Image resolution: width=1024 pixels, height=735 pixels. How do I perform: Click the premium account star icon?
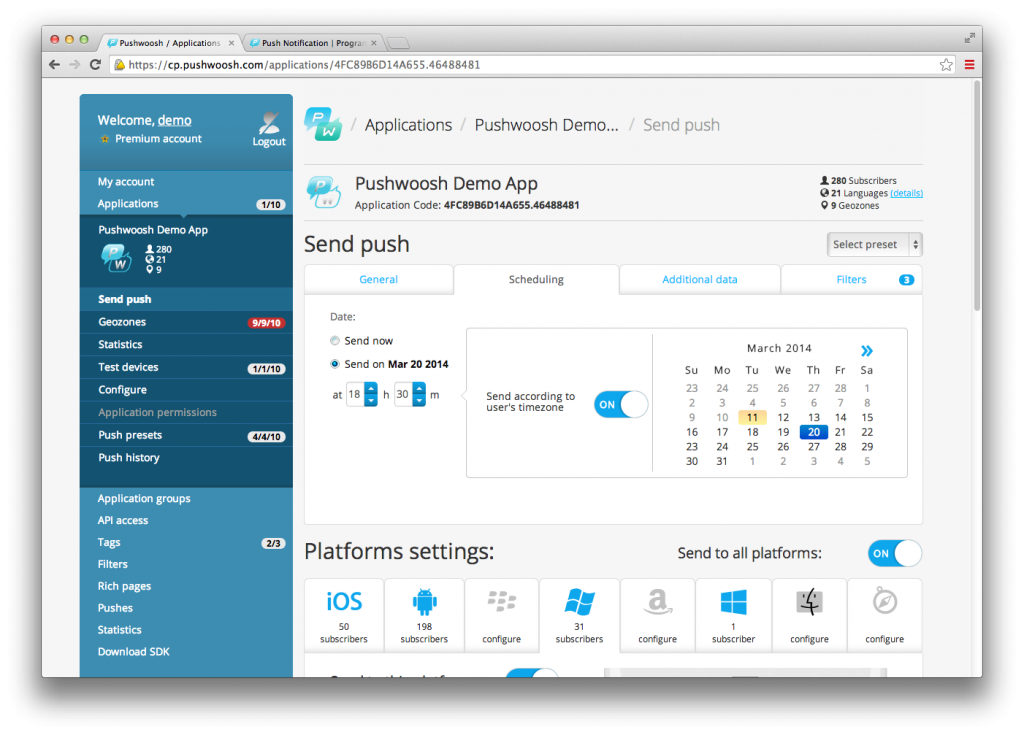coord(104,139)
